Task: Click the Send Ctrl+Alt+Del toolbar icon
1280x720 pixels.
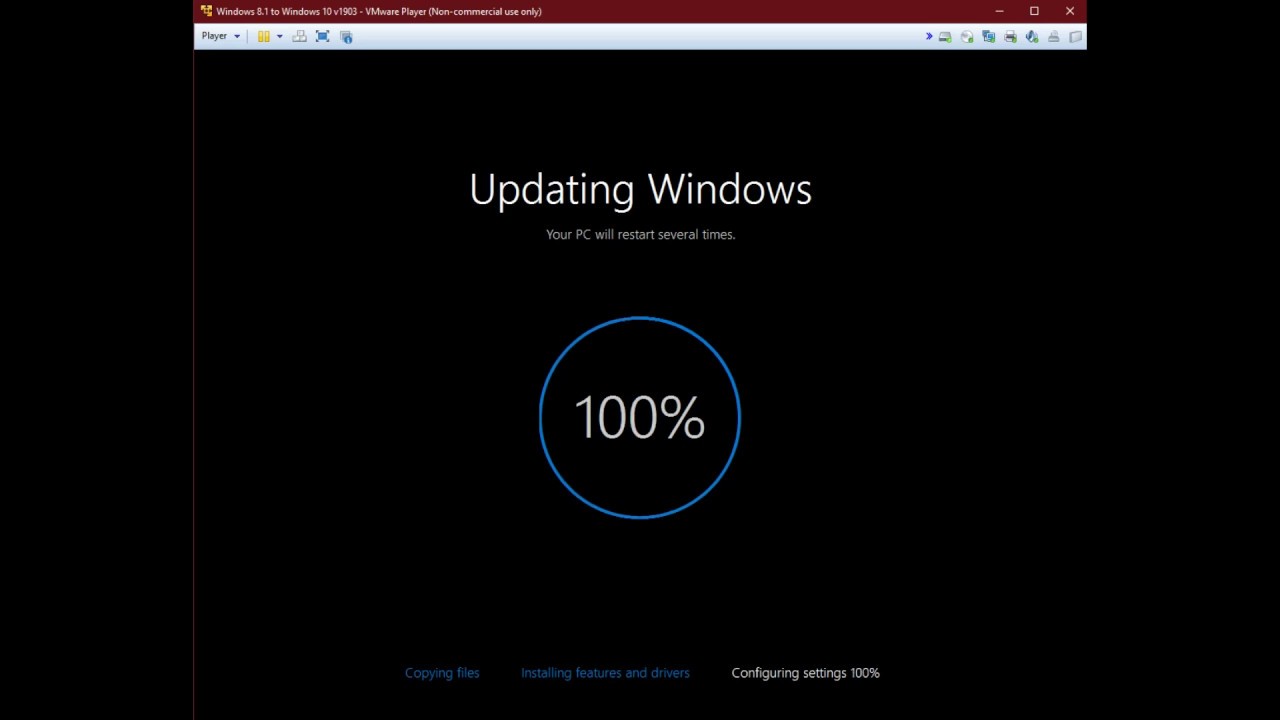Action: [x=299, y=36]
